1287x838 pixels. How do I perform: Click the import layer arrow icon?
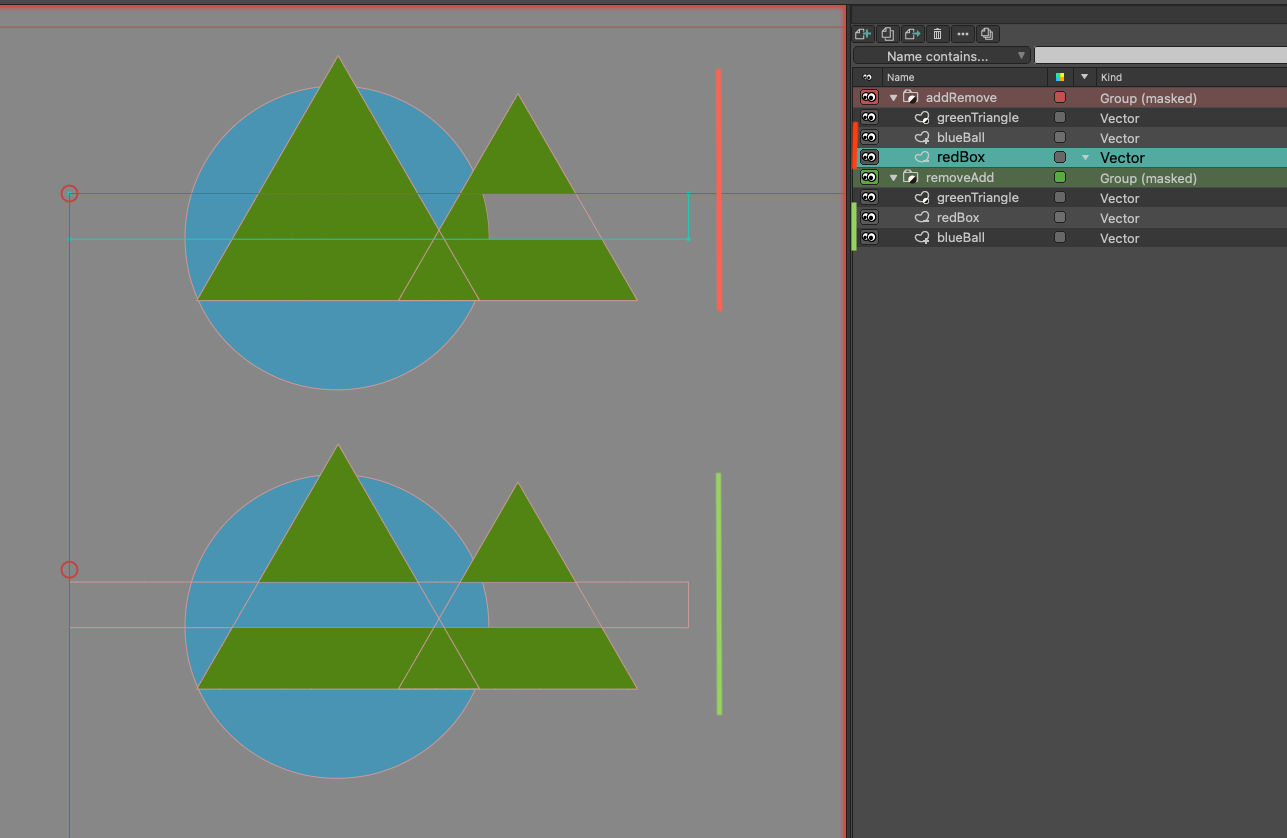(912, 34)
